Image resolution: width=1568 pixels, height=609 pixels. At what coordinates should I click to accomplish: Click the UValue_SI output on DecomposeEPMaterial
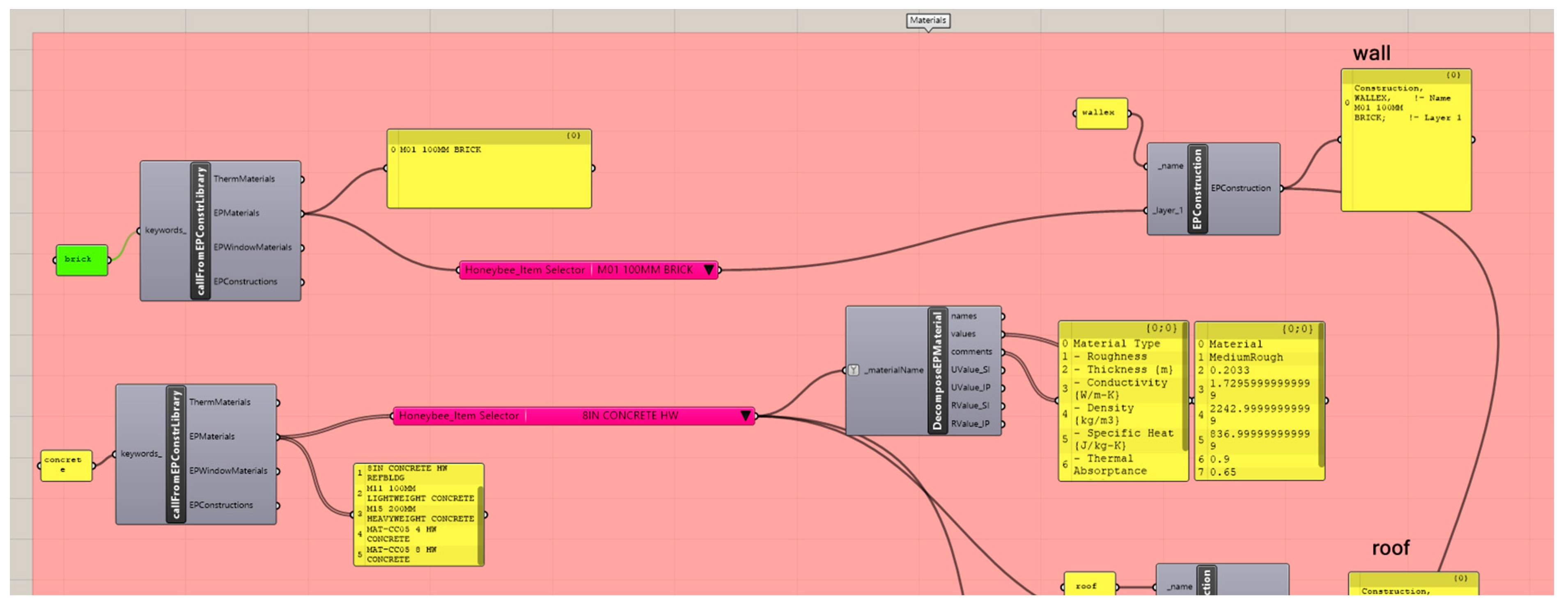pyautogui.click(x=970, y=370)
